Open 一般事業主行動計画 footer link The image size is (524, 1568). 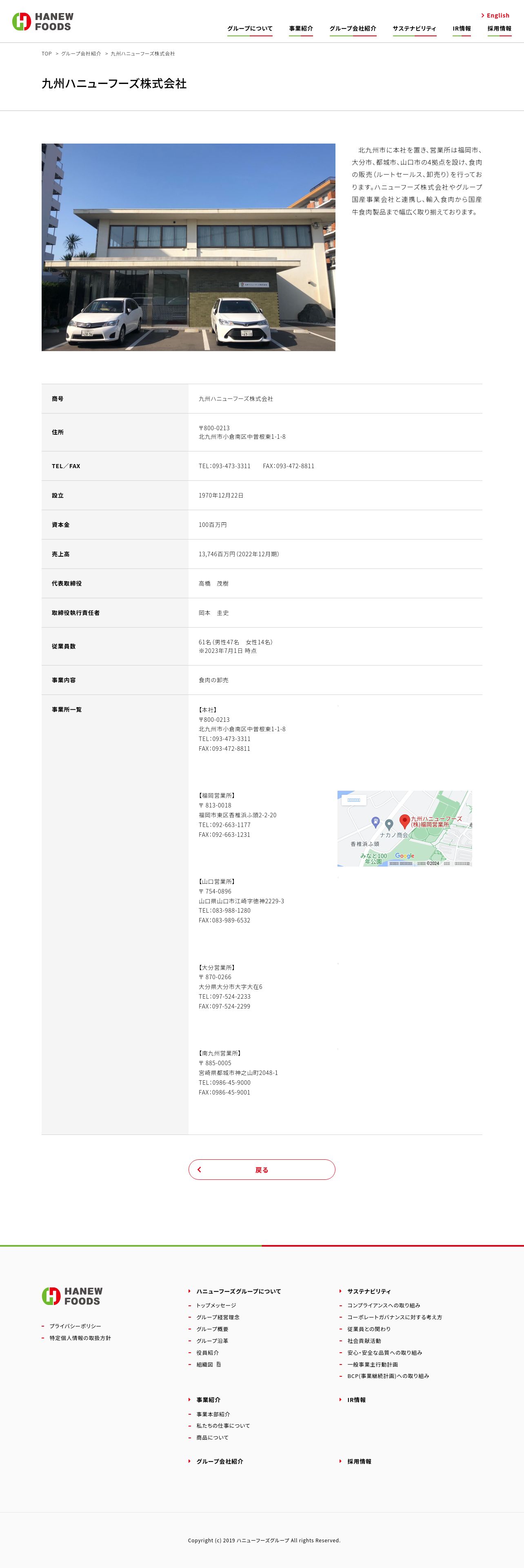pyautogui.click(x=372, y=1365)
